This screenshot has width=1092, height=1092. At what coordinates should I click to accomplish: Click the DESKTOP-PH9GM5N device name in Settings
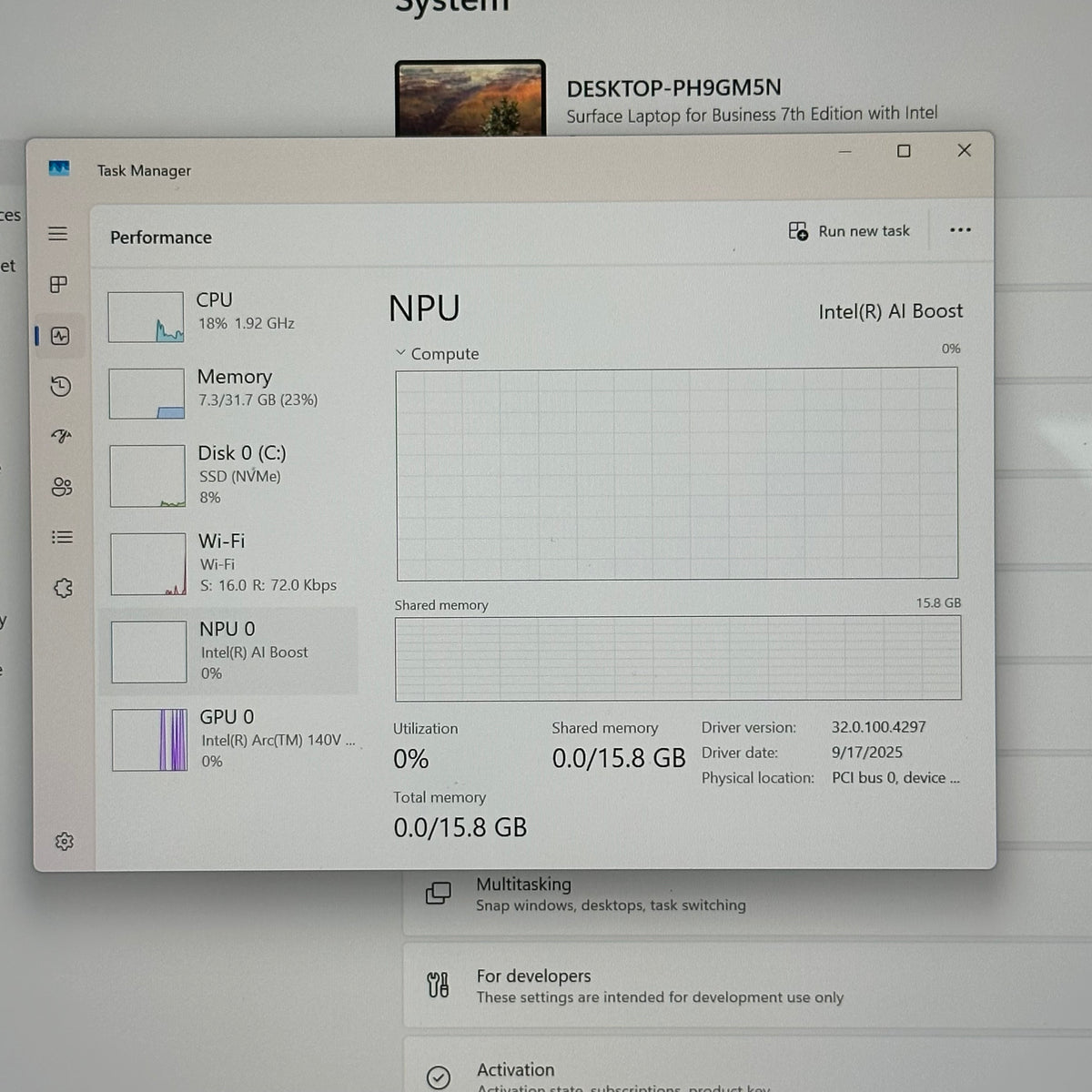674,88
